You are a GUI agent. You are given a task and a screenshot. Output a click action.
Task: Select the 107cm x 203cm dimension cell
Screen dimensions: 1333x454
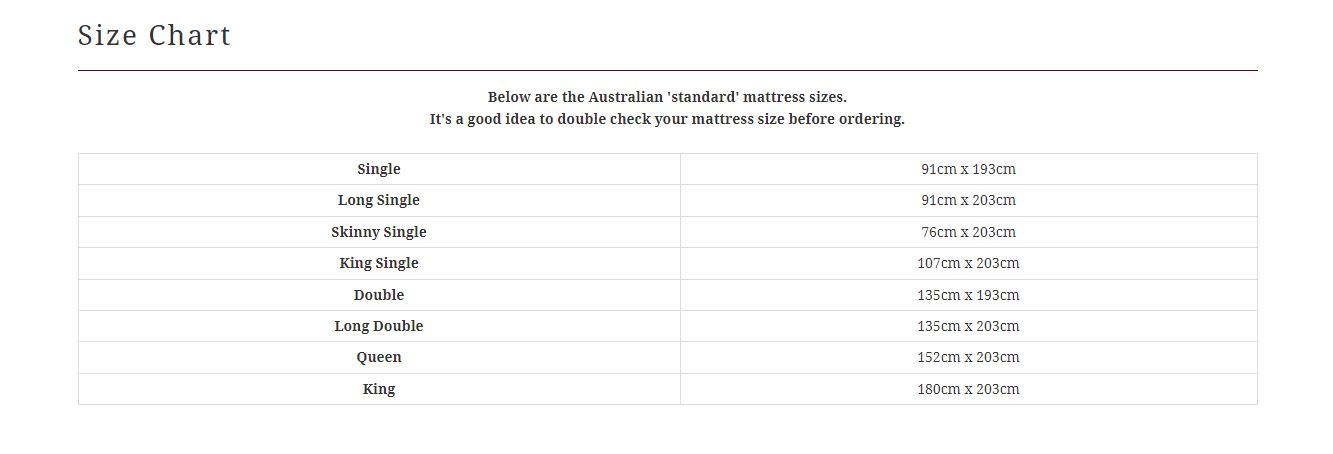[x=968, y=263]
